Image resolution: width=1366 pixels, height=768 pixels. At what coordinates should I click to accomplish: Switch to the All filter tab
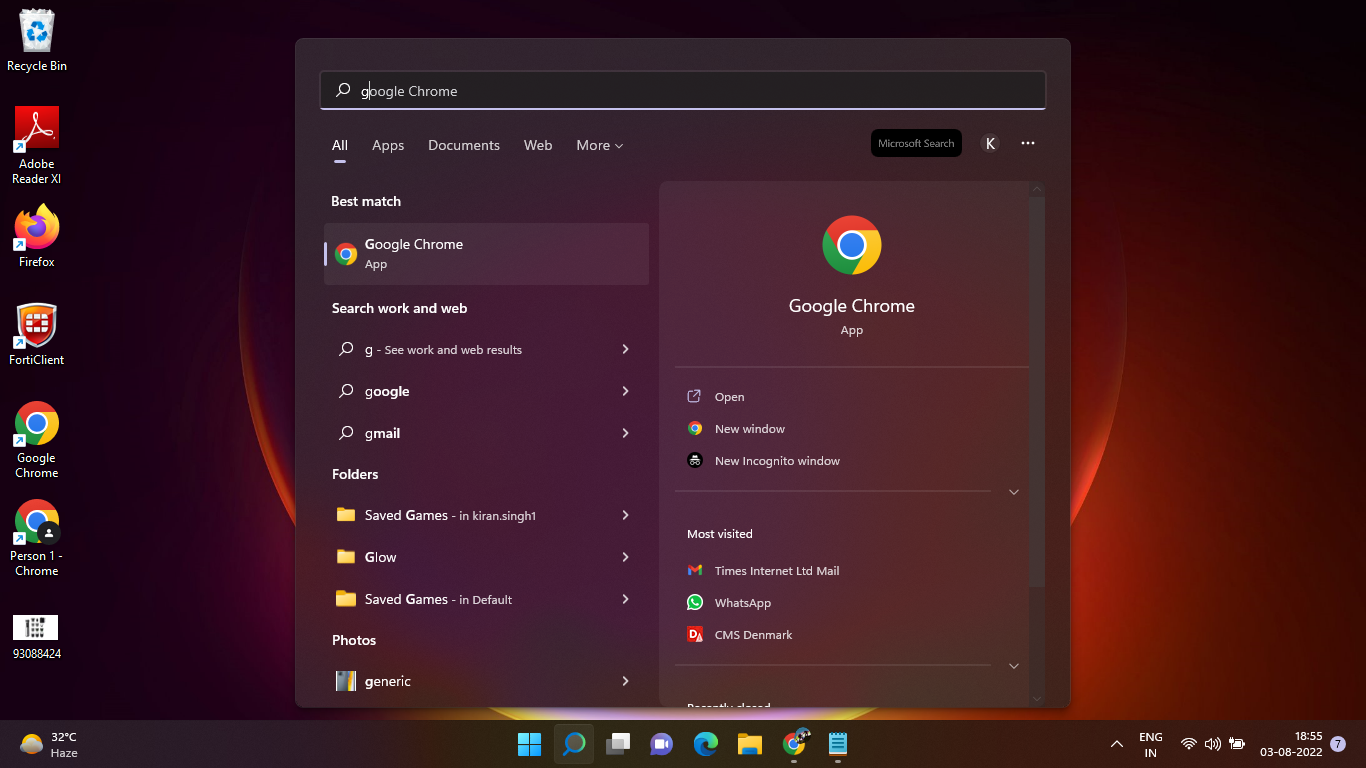click(x=340, y=145)
